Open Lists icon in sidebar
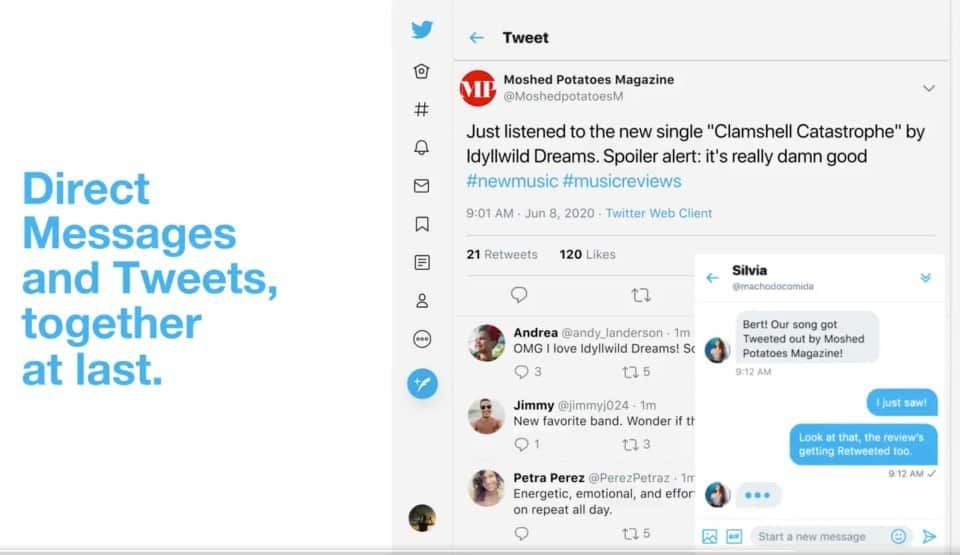Viewport: 960px width, 555px height. [x=422, y=262]
